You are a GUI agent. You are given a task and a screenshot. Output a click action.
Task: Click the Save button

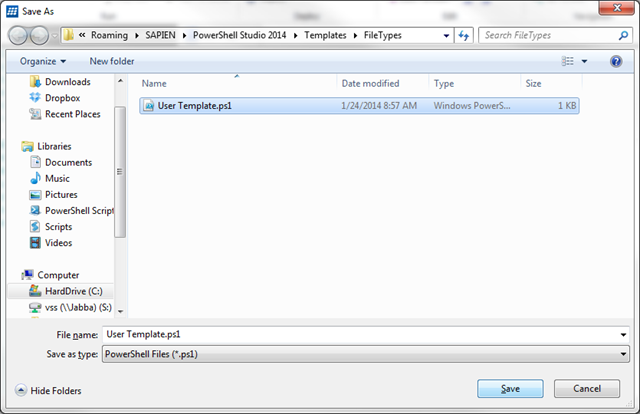point(510,389)
